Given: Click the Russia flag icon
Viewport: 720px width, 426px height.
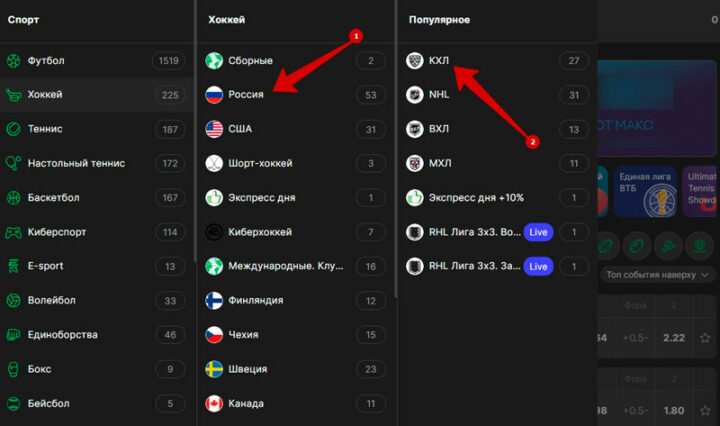Looking at the screenshot, I should click(x=214, y=95).
